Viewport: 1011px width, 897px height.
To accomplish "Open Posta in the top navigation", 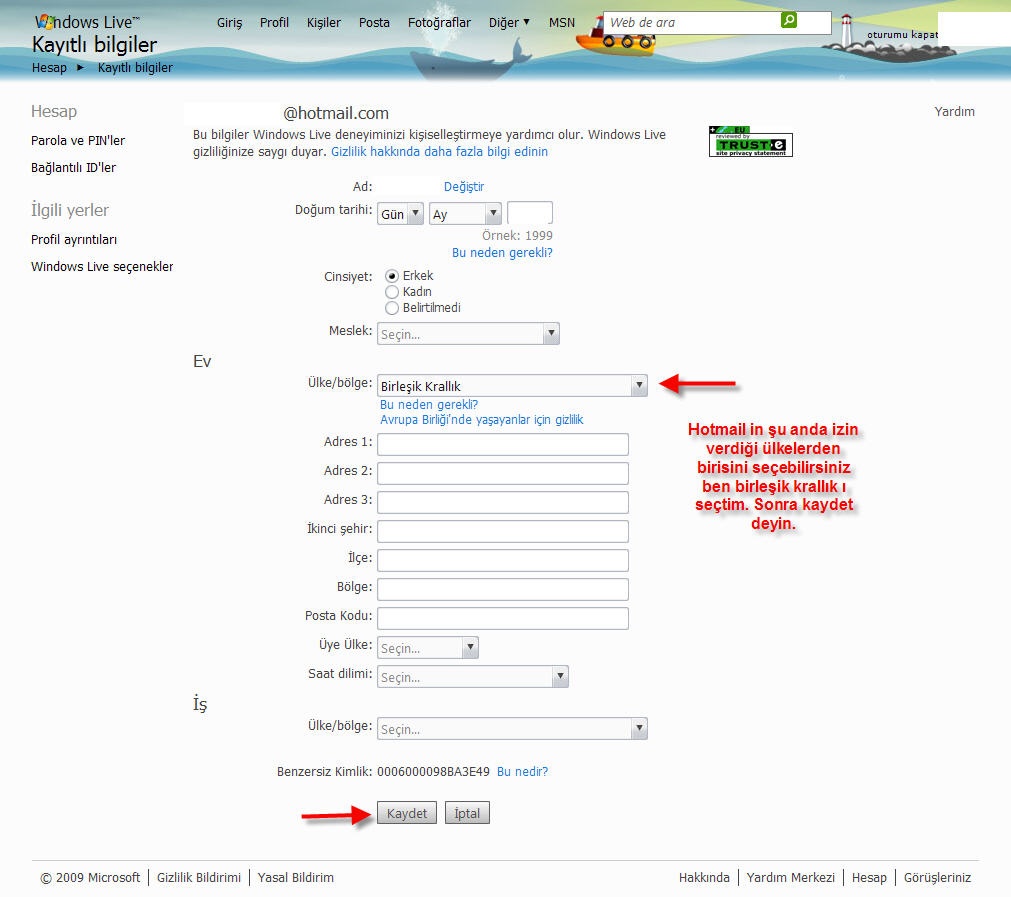I will point(374,23).
